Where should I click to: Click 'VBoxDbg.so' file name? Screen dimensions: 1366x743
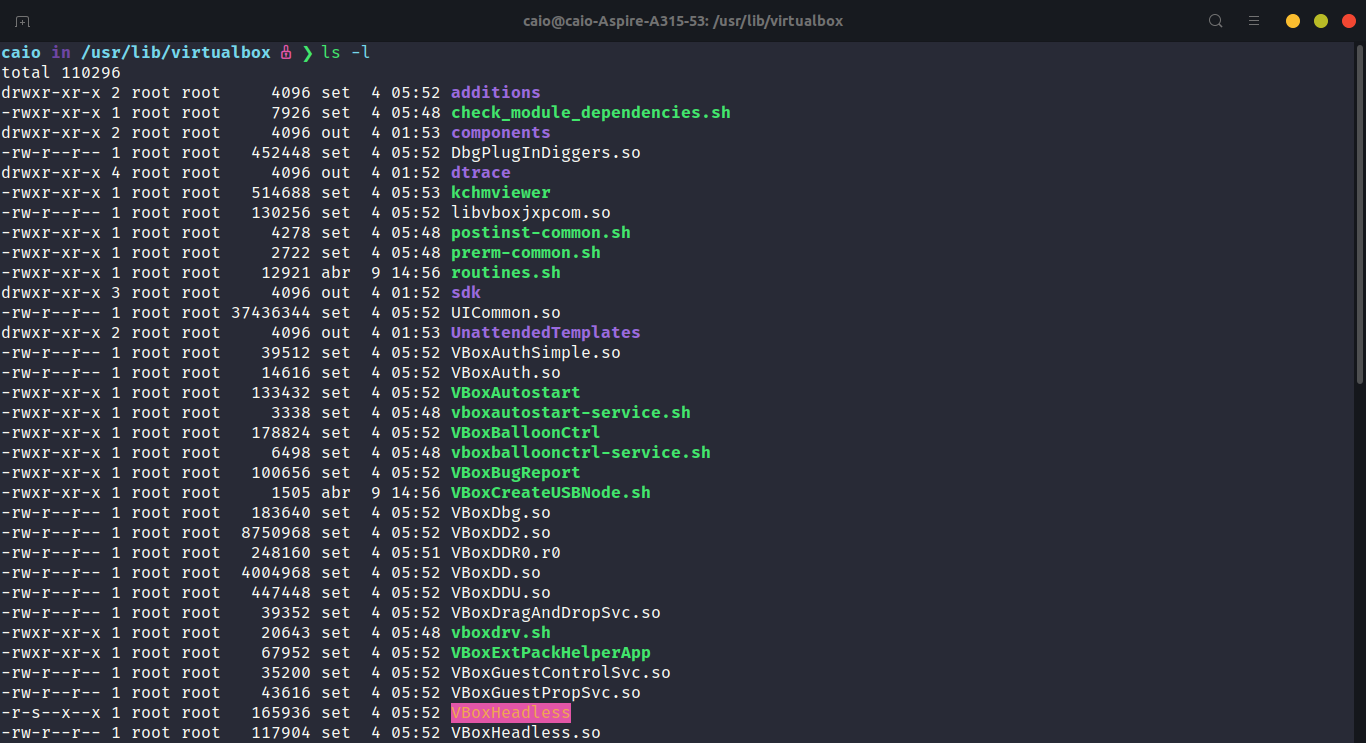(x=501, y=512)
